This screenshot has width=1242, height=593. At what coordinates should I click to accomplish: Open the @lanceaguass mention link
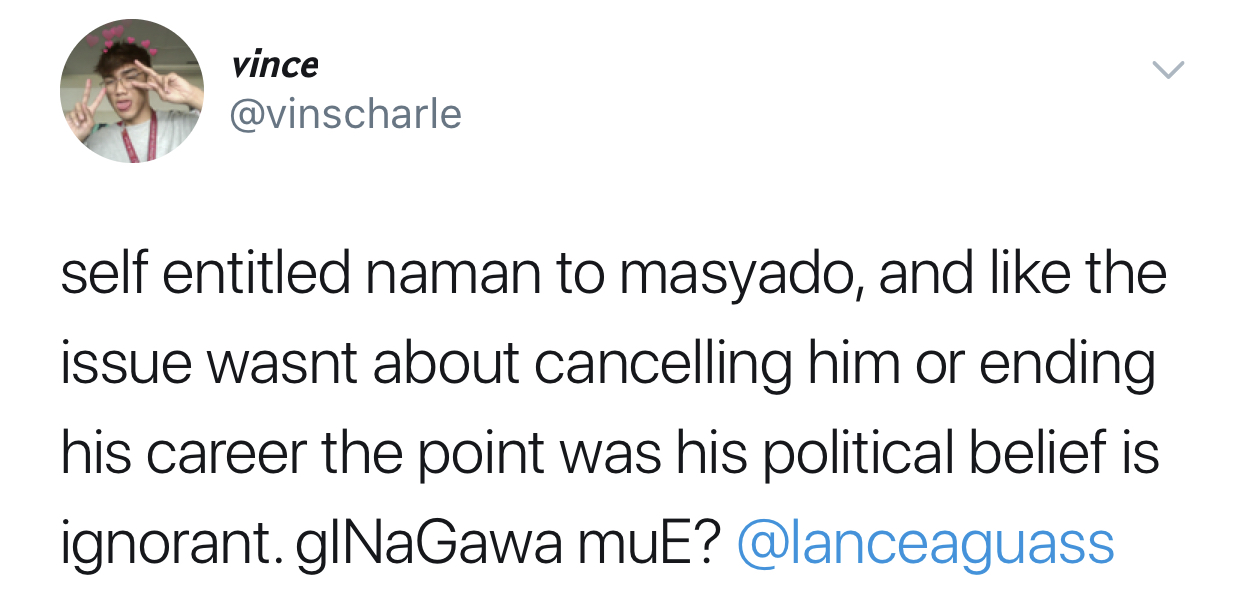point(925,543)
